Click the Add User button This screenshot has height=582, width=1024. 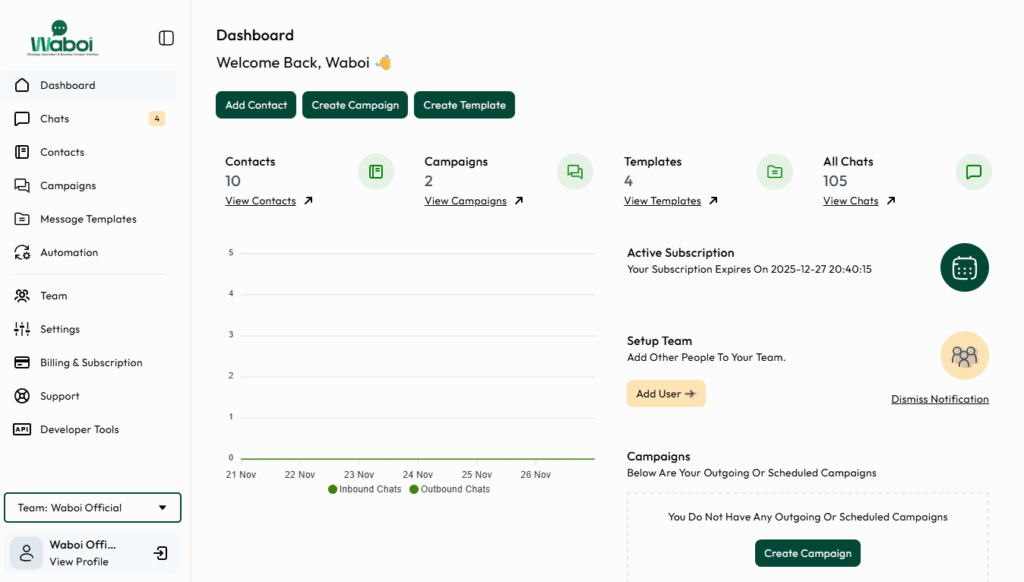[x=665, y=393]
